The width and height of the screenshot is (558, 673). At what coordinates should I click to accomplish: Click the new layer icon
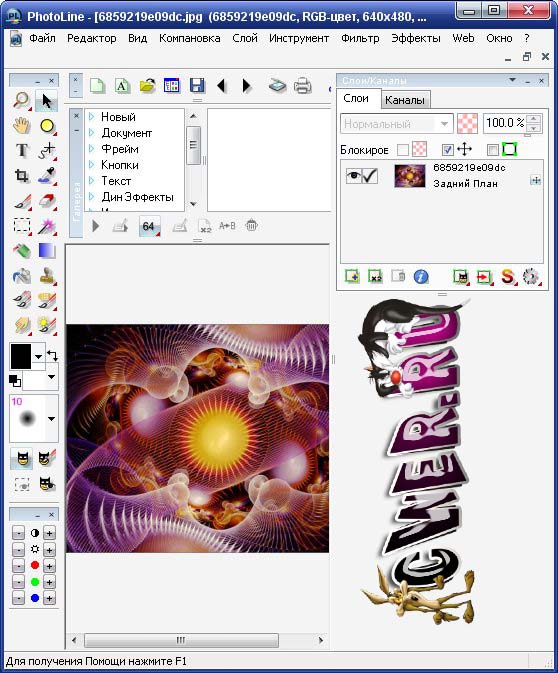click(352, 276)
